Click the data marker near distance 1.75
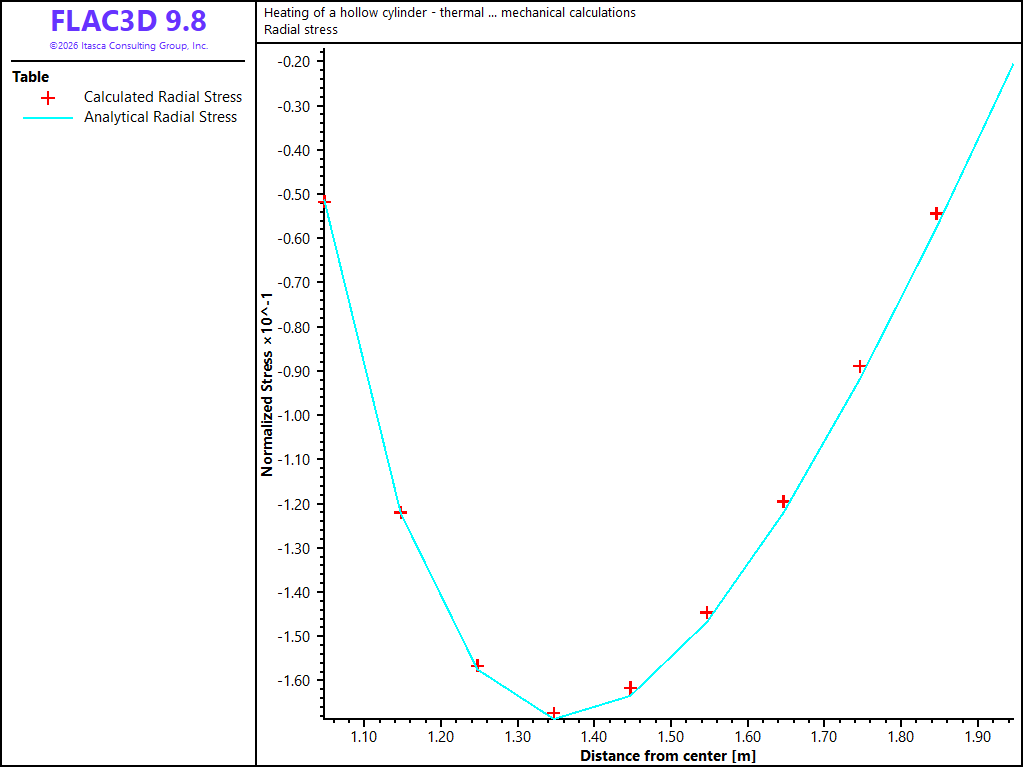Image resolution: width=1024 pixels, height=768 pixels. pos(859,366)
